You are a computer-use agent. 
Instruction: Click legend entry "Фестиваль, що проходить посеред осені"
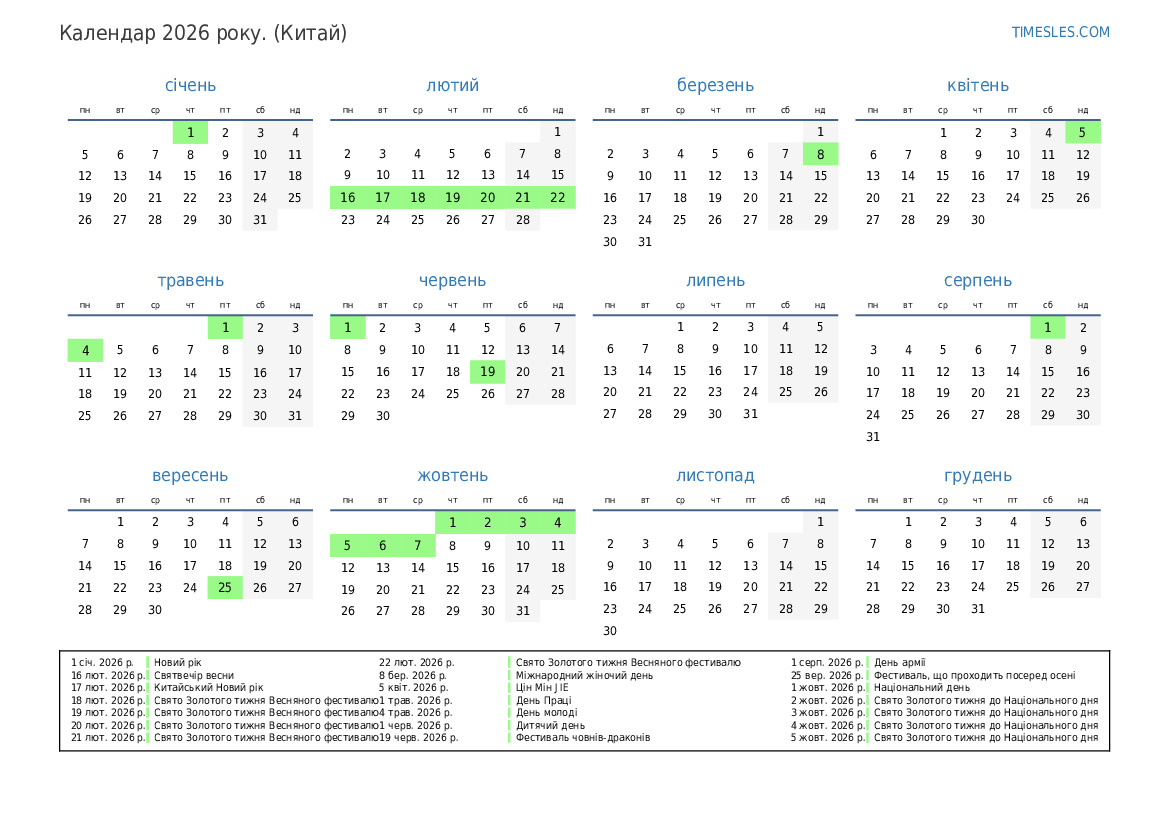974,676
